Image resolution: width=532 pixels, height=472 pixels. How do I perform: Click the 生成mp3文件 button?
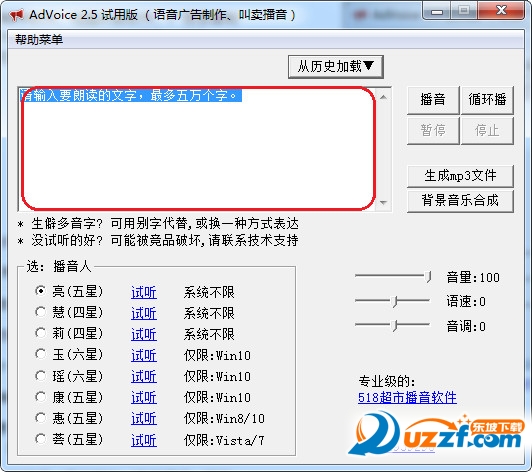[x=460, y=176]
